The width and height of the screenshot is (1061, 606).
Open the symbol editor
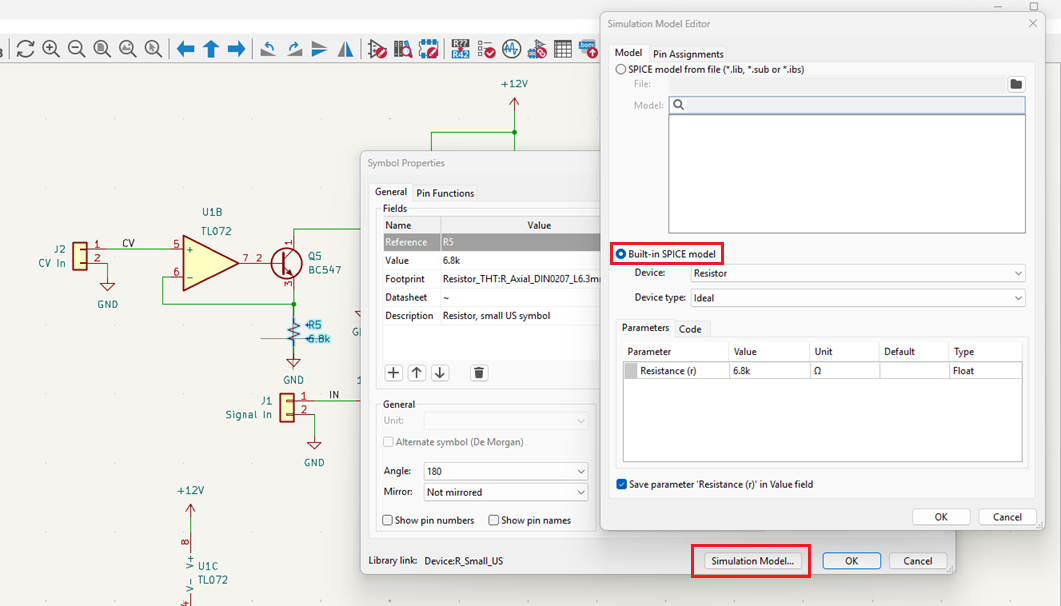pos(378,49)
